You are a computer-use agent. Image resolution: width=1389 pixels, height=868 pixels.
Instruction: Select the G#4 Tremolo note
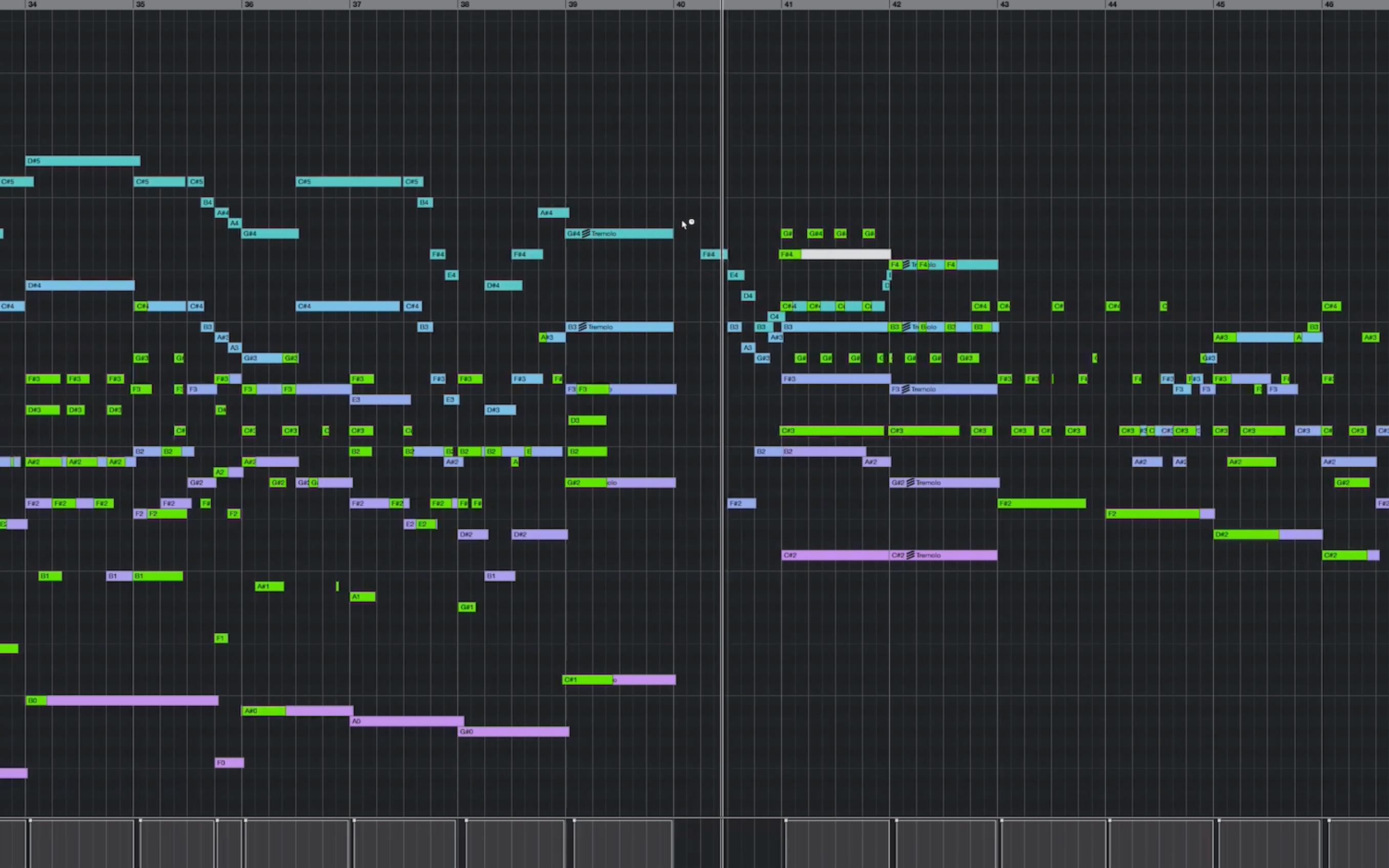point(619,234)
